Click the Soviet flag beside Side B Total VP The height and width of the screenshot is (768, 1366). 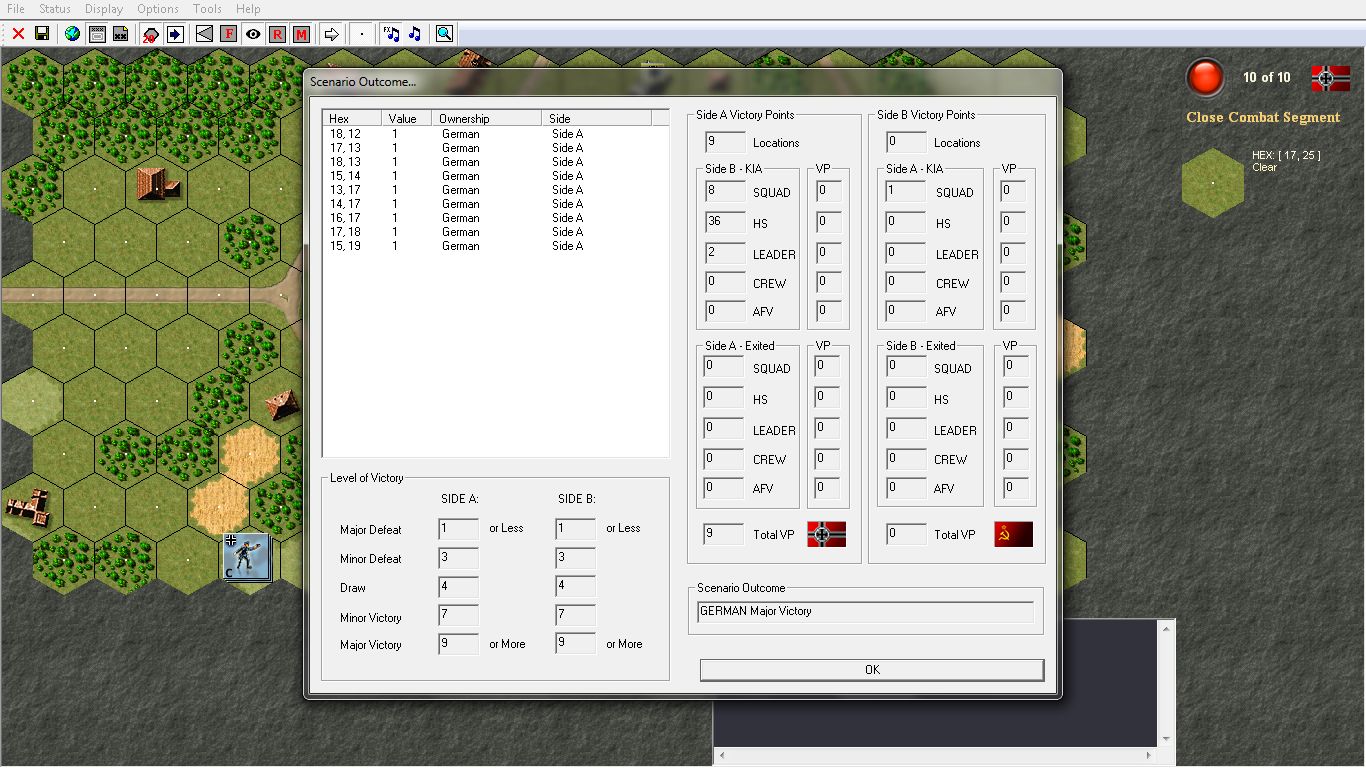pyautogui.click(x=1013, y=534)
